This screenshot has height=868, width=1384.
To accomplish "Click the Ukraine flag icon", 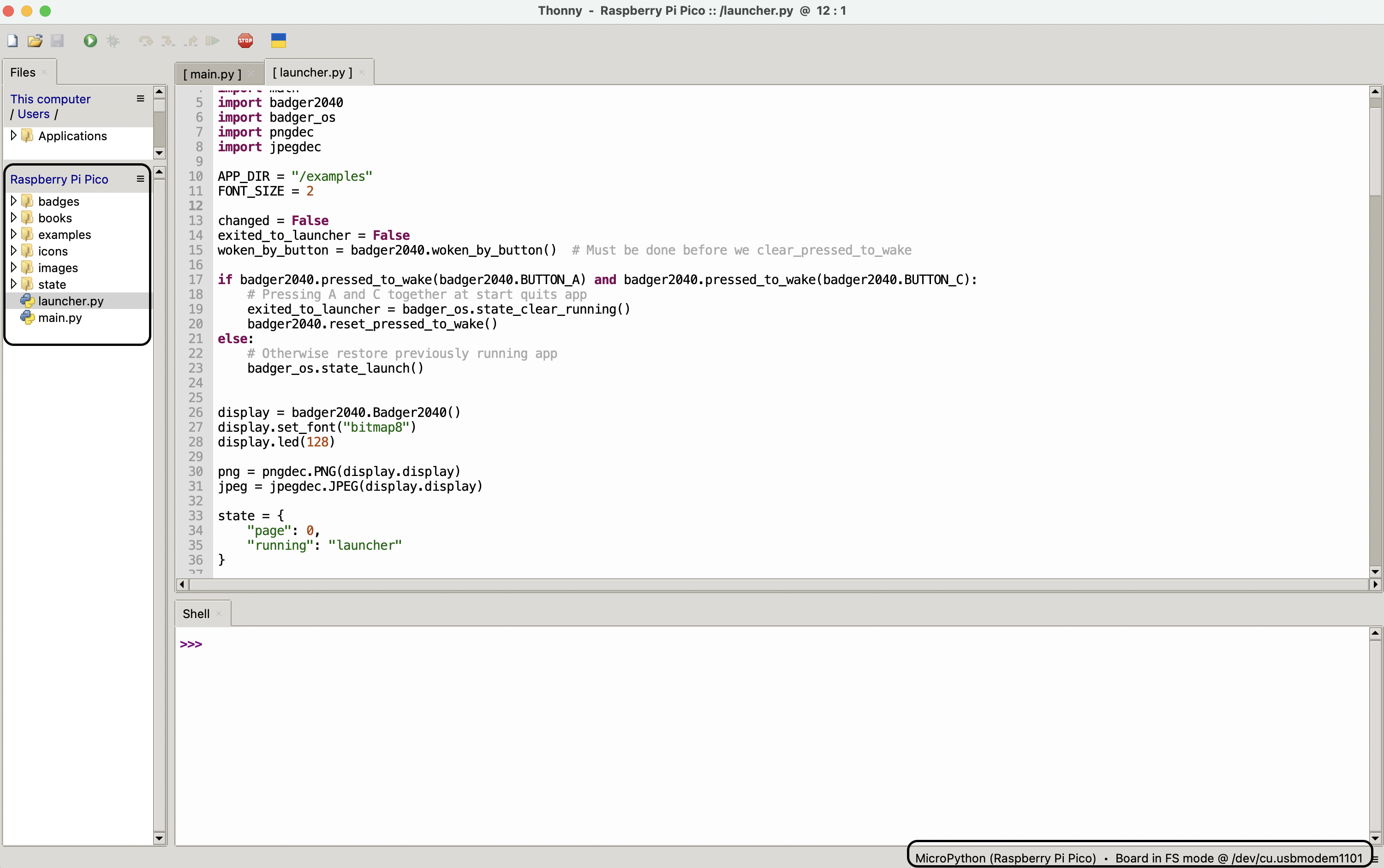I will click(x=279, y=41).
